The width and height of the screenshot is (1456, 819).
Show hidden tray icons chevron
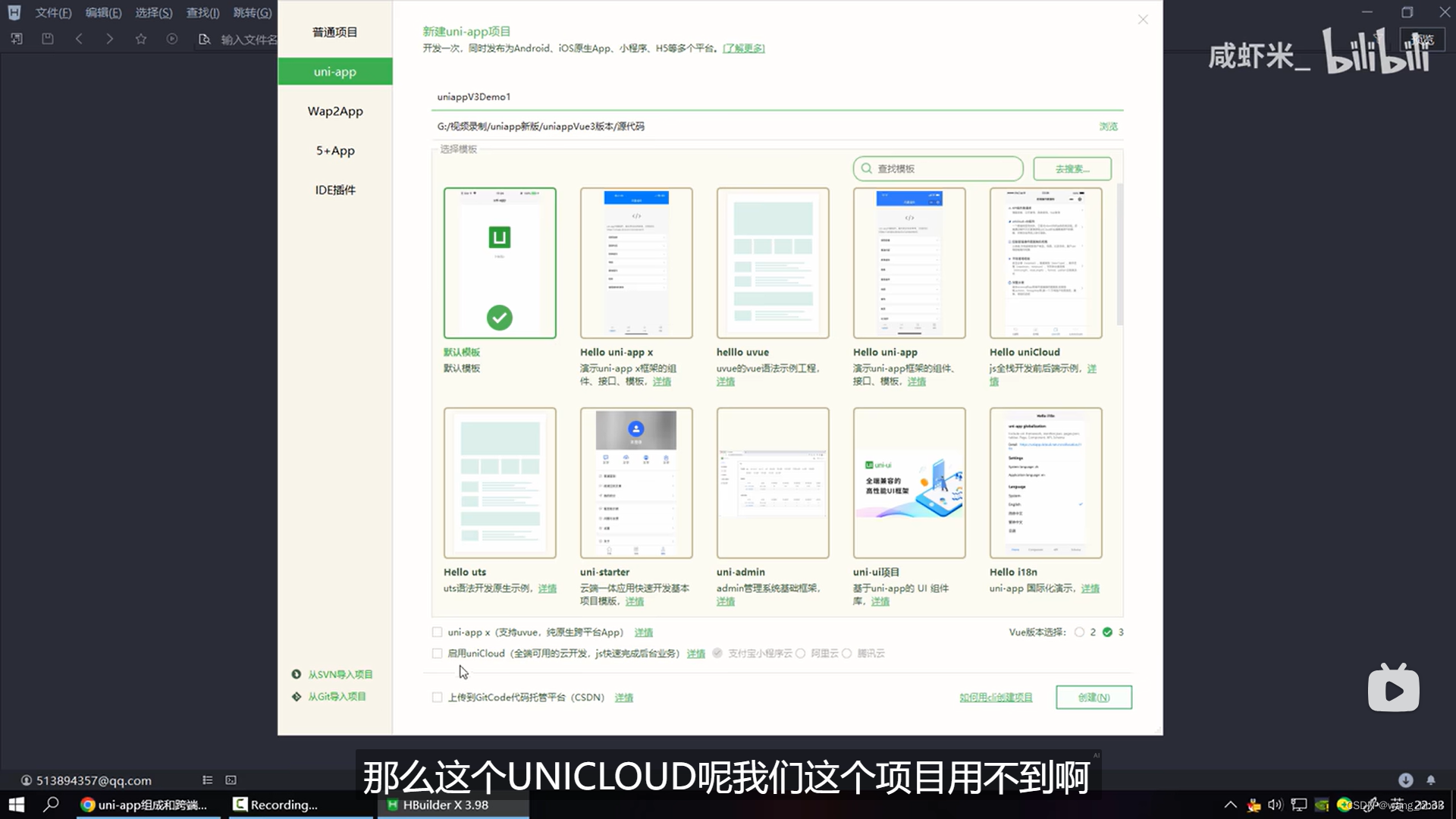pos(1230,805)
